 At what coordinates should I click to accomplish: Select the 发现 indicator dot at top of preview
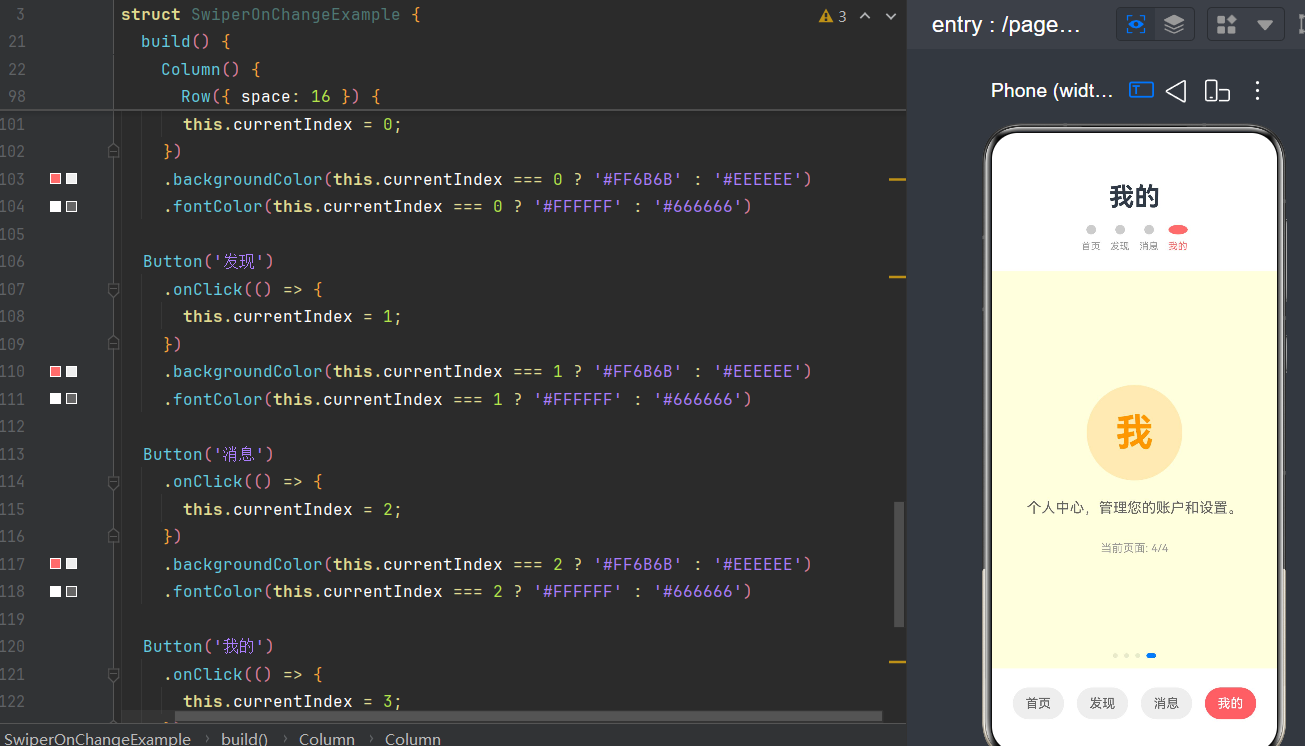click(x=1120, y=230)
